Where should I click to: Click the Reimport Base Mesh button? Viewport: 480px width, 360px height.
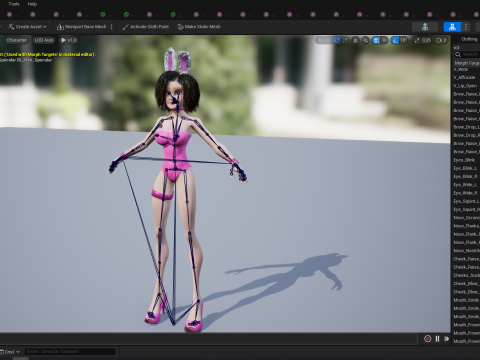coord(82,27)
